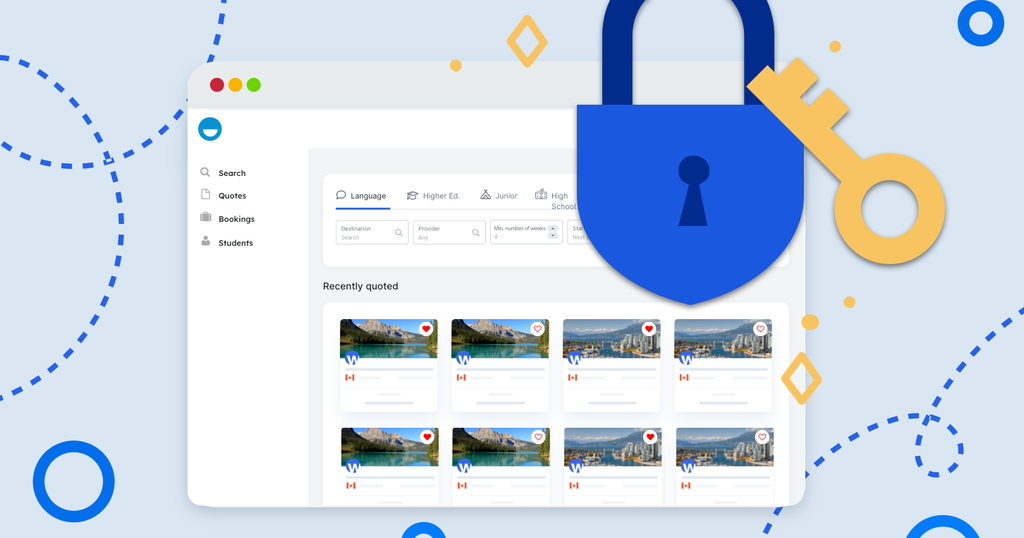Unfavorite the bottom-row city card with red heart
Screen dimensions: 1024x538
tap(650, 437)
